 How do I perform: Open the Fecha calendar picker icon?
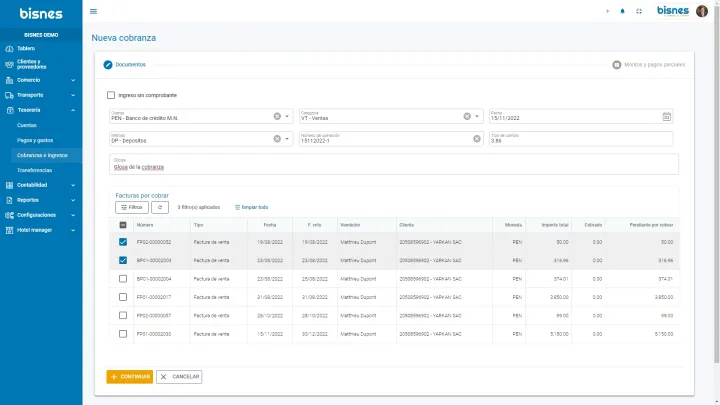[666, 116]
